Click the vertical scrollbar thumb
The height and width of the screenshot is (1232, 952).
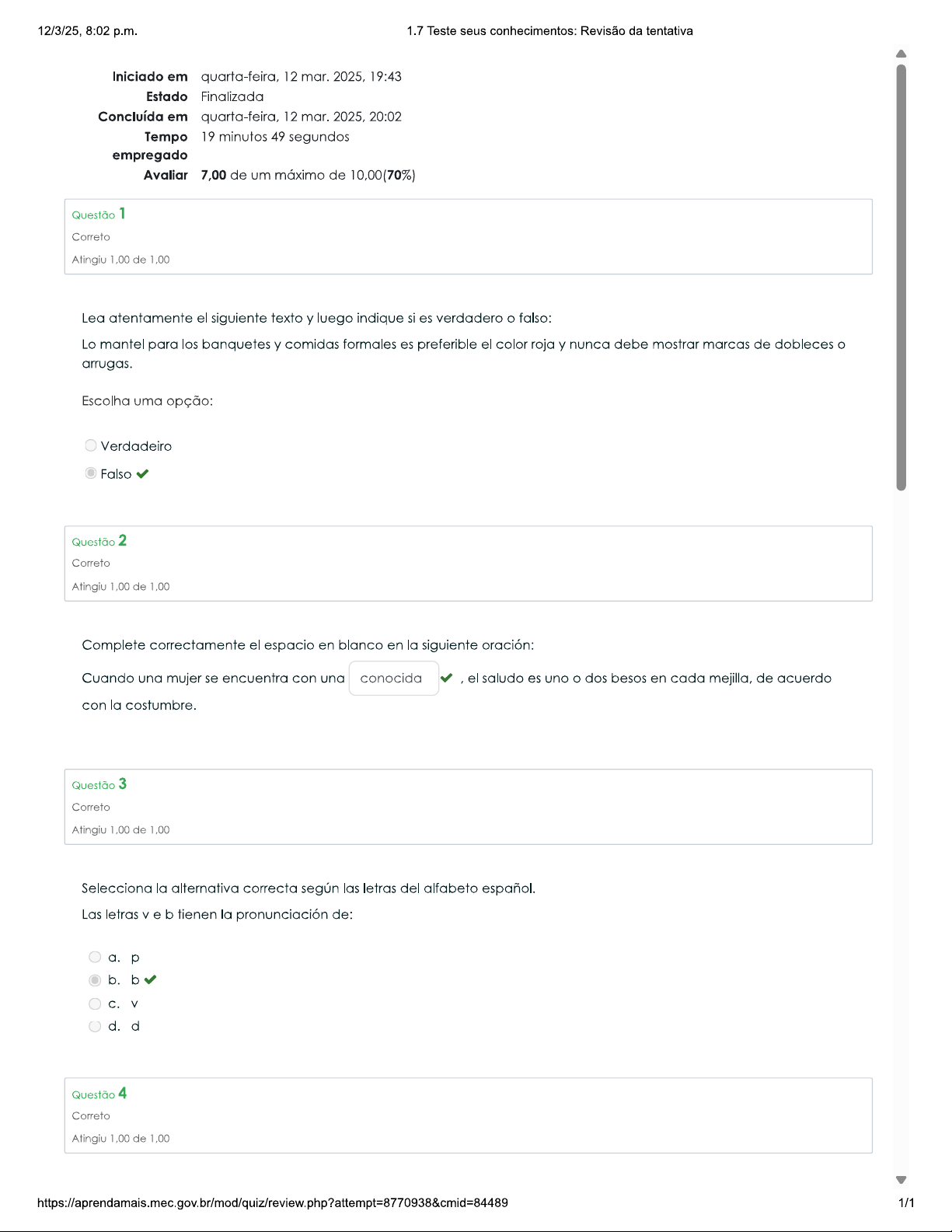tap(901, 276)
